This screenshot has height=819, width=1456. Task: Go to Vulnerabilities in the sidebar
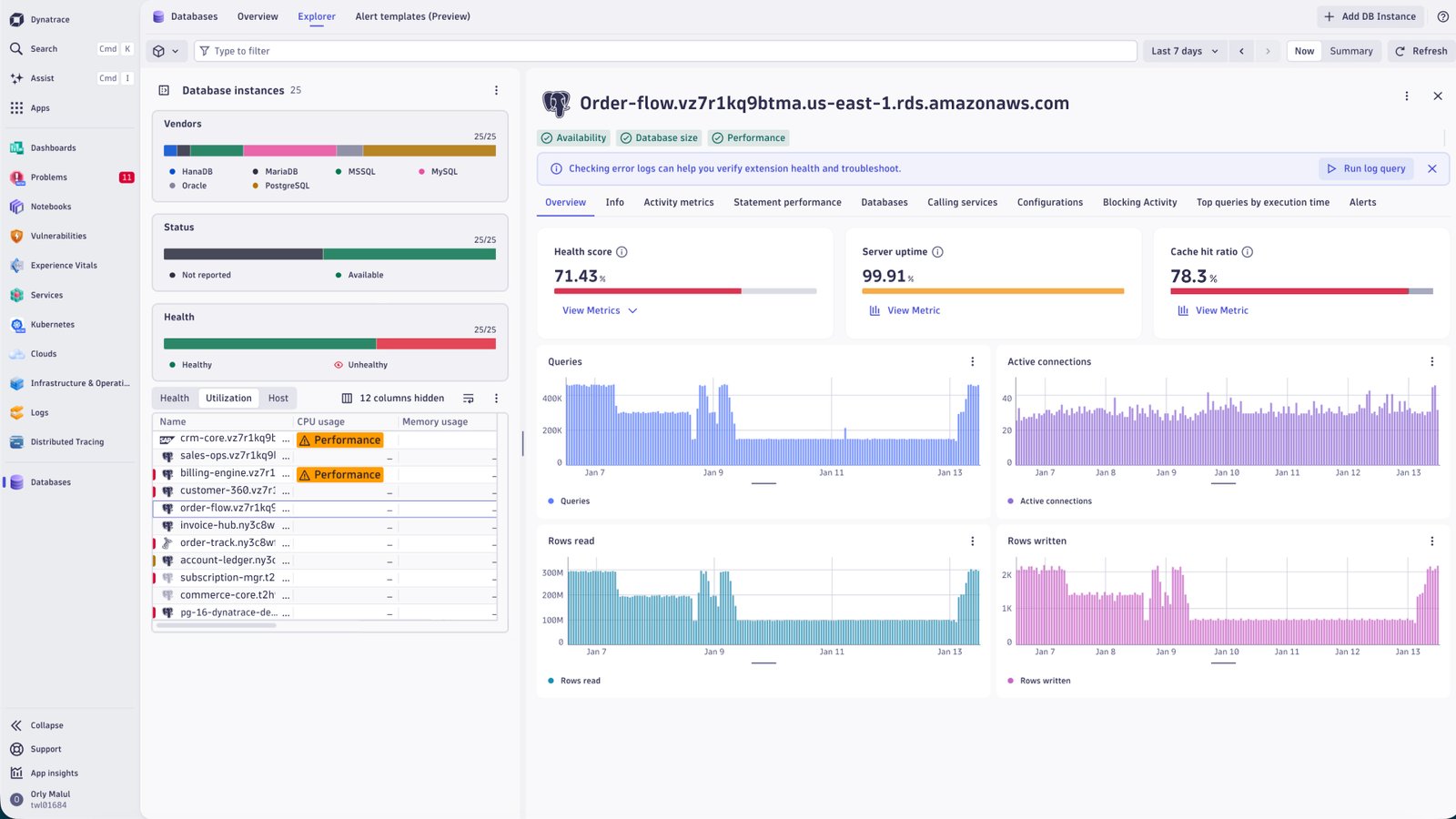[58, 236]
